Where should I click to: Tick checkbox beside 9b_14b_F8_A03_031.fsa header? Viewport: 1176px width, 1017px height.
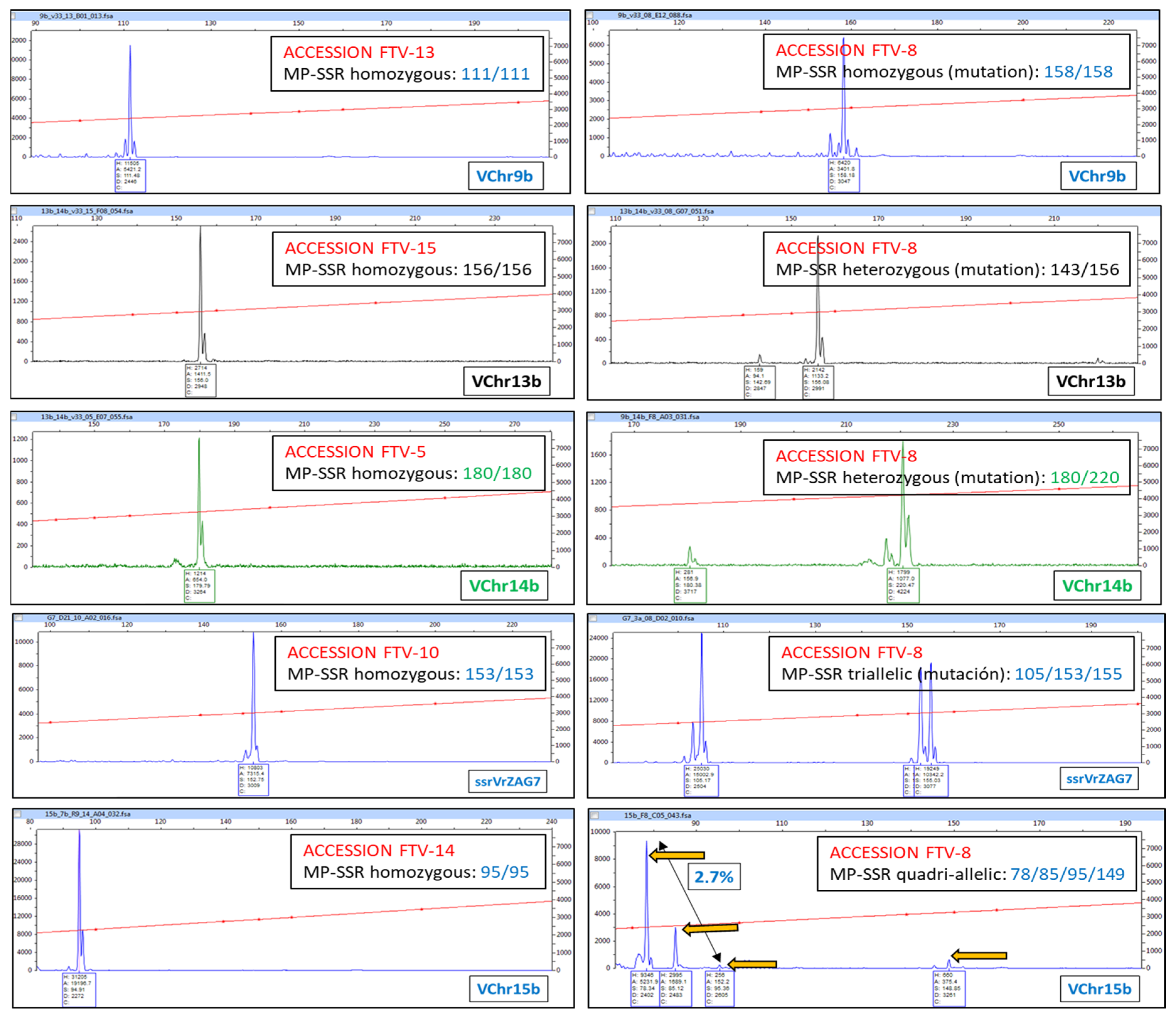(592, 417)
